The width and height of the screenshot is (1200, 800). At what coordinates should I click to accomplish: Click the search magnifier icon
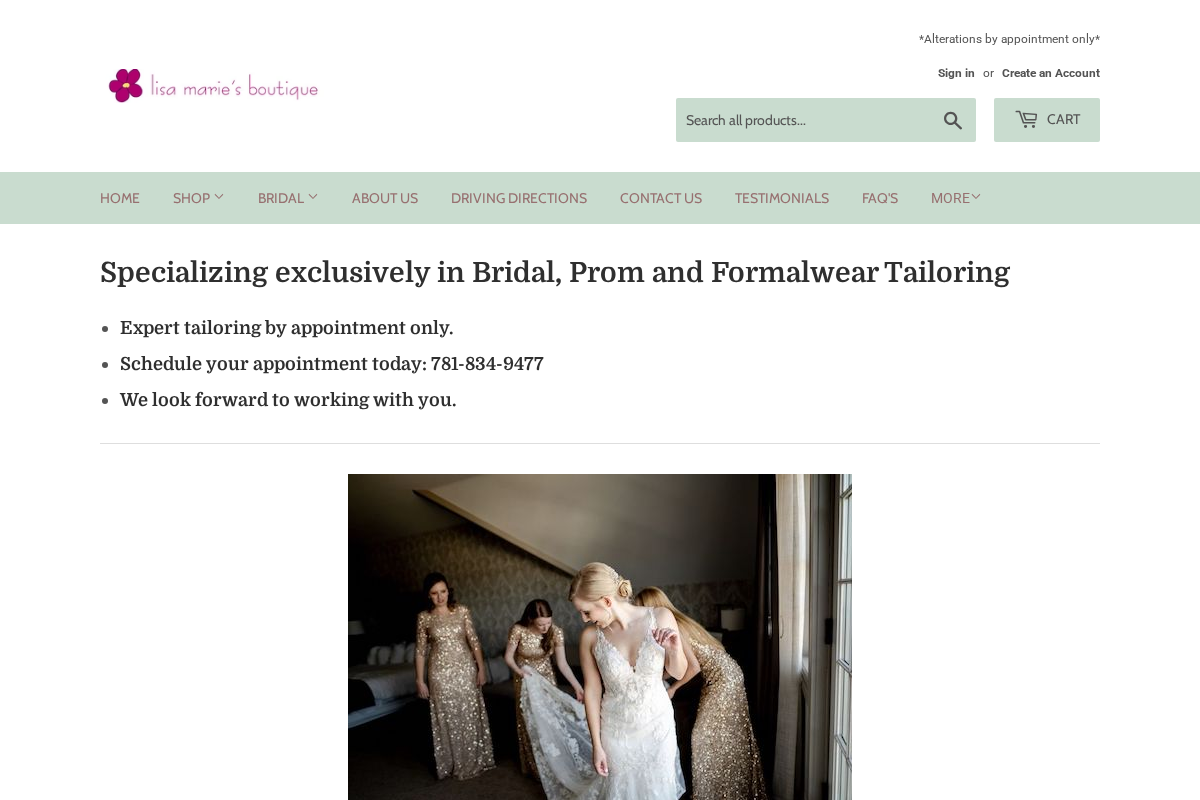pyautogui.click(x=953, y=120)
